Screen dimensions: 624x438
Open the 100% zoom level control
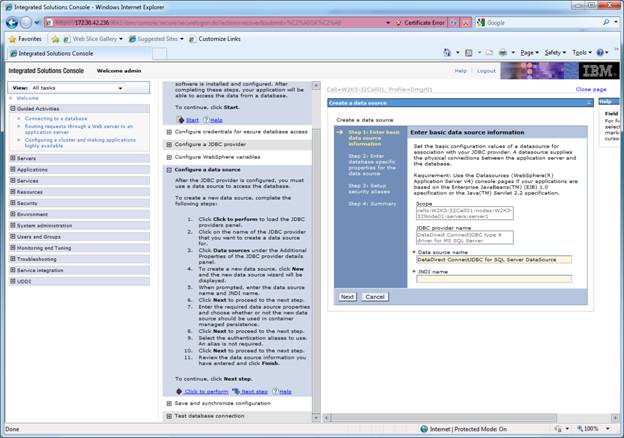pyautogui.click(x=595, y=429)
